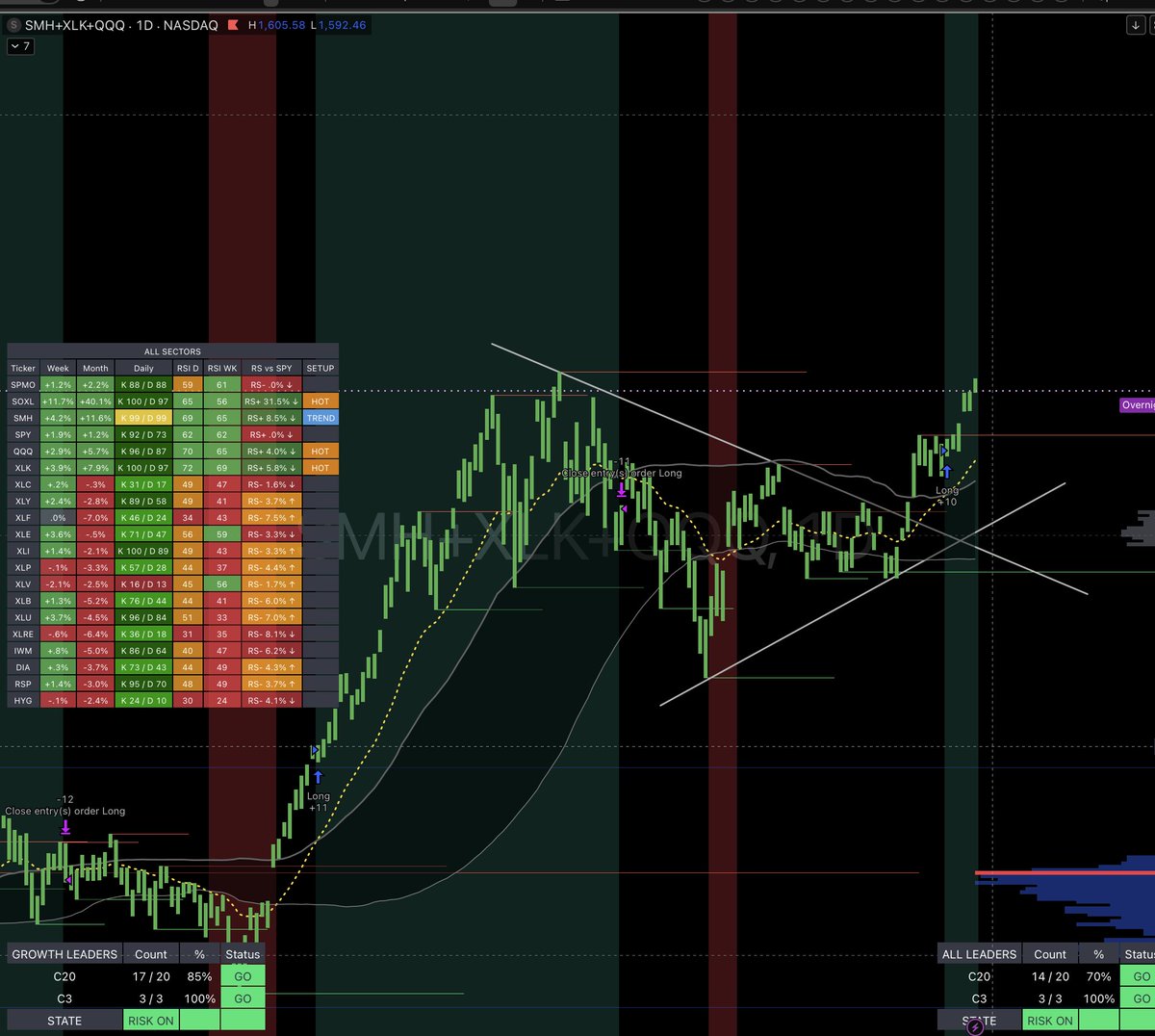
Task: Click the blue TREND badge in the SMH row
Action: (321, 418)
